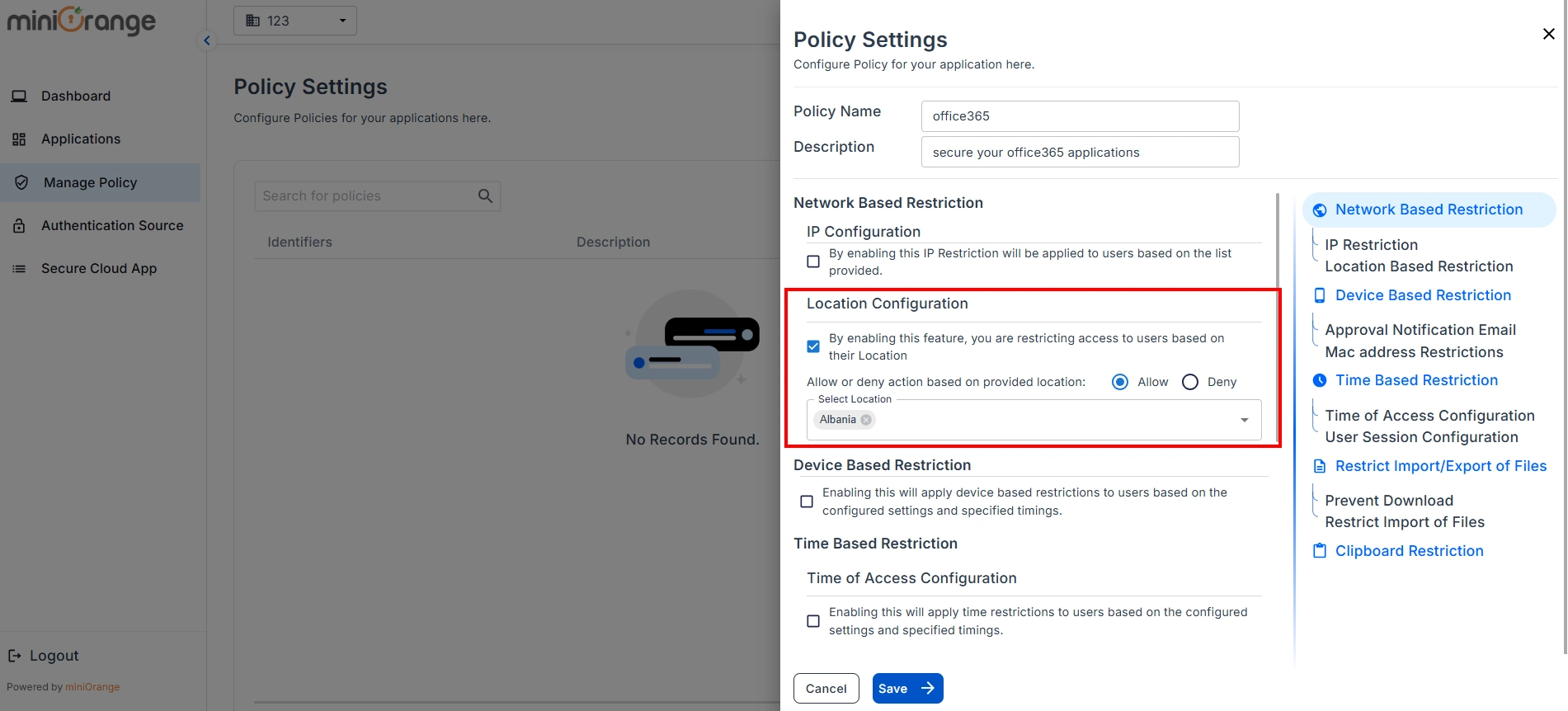
Task: Click the Applications grid icon
Action: click(x=19, y=139)
